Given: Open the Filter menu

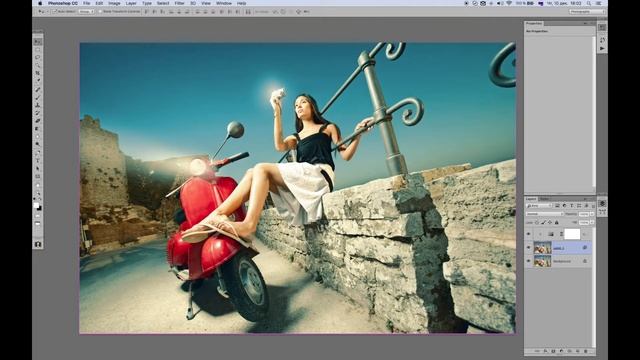Looking at the screenshot, I should point(180,3).
